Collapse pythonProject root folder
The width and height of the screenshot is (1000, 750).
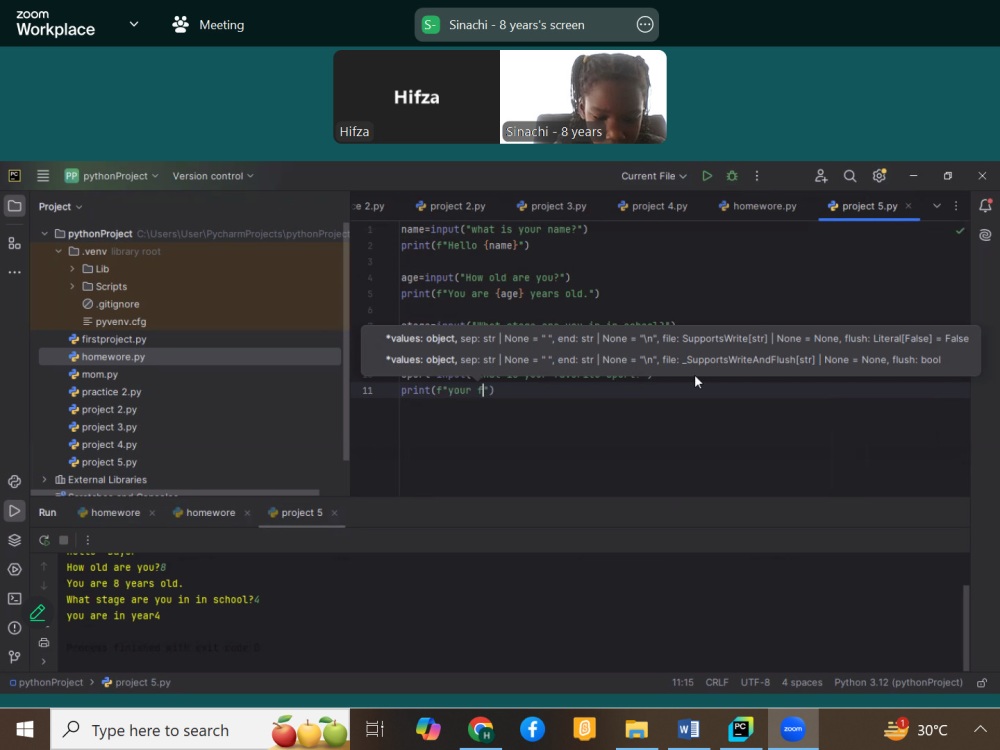(x=45, y=233)
